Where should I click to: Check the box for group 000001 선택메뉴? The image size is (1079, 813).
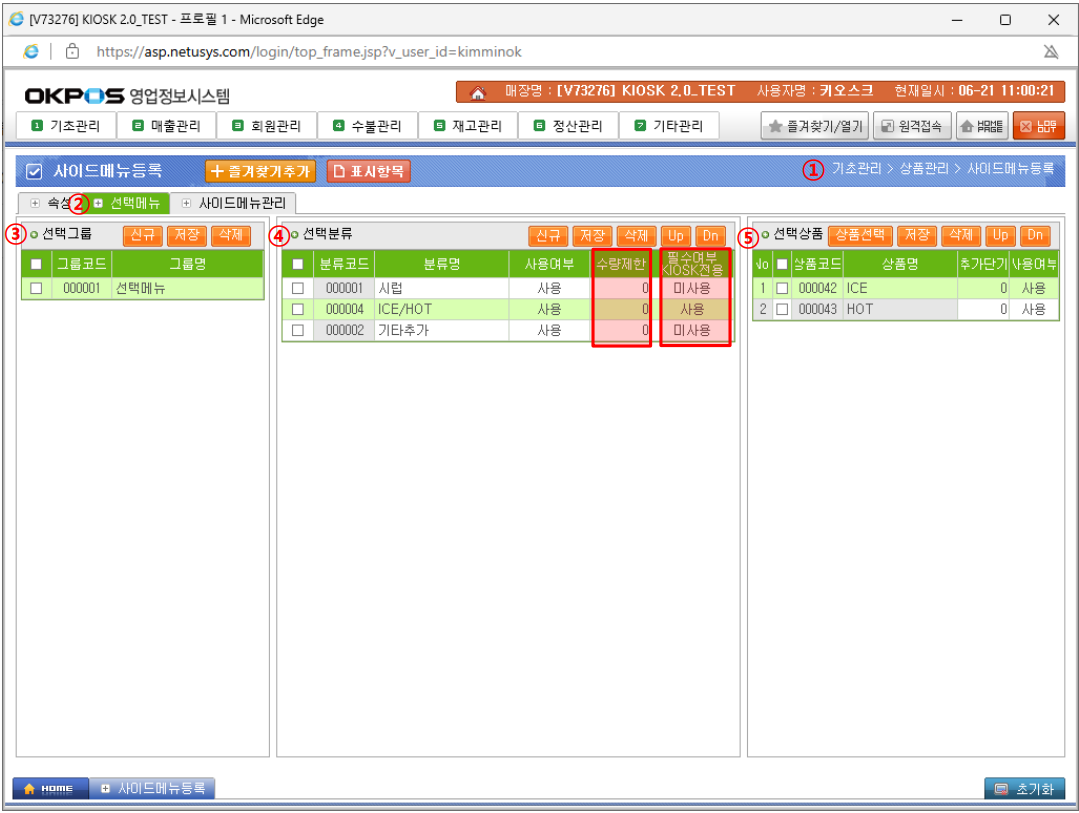point(37,288)
